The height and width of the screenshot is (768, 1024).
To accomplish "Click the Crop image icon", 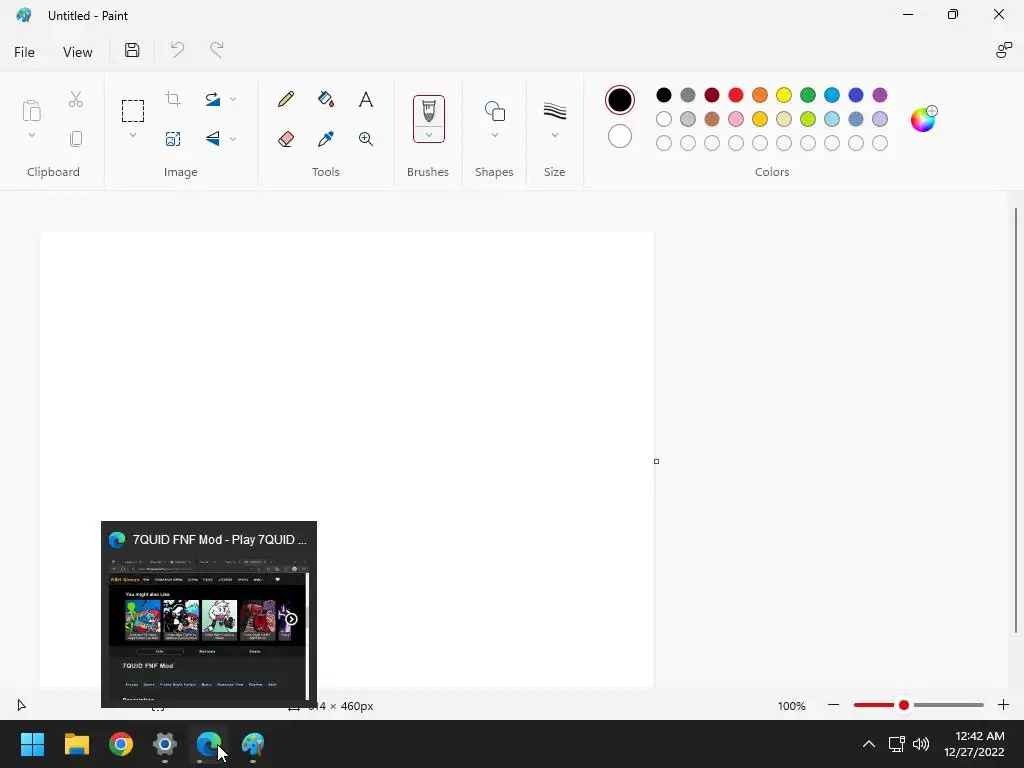I will click(173, 99).
